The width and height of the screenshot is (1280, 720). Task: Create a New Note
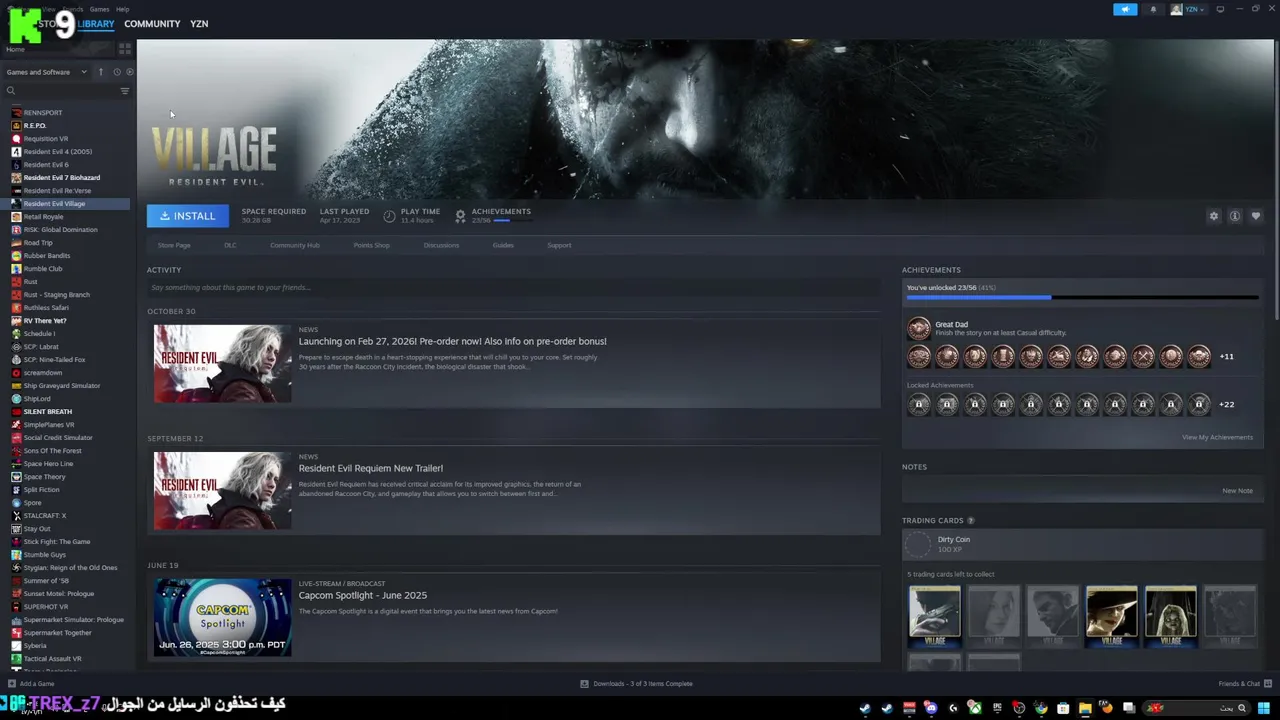coord(1237,491)
